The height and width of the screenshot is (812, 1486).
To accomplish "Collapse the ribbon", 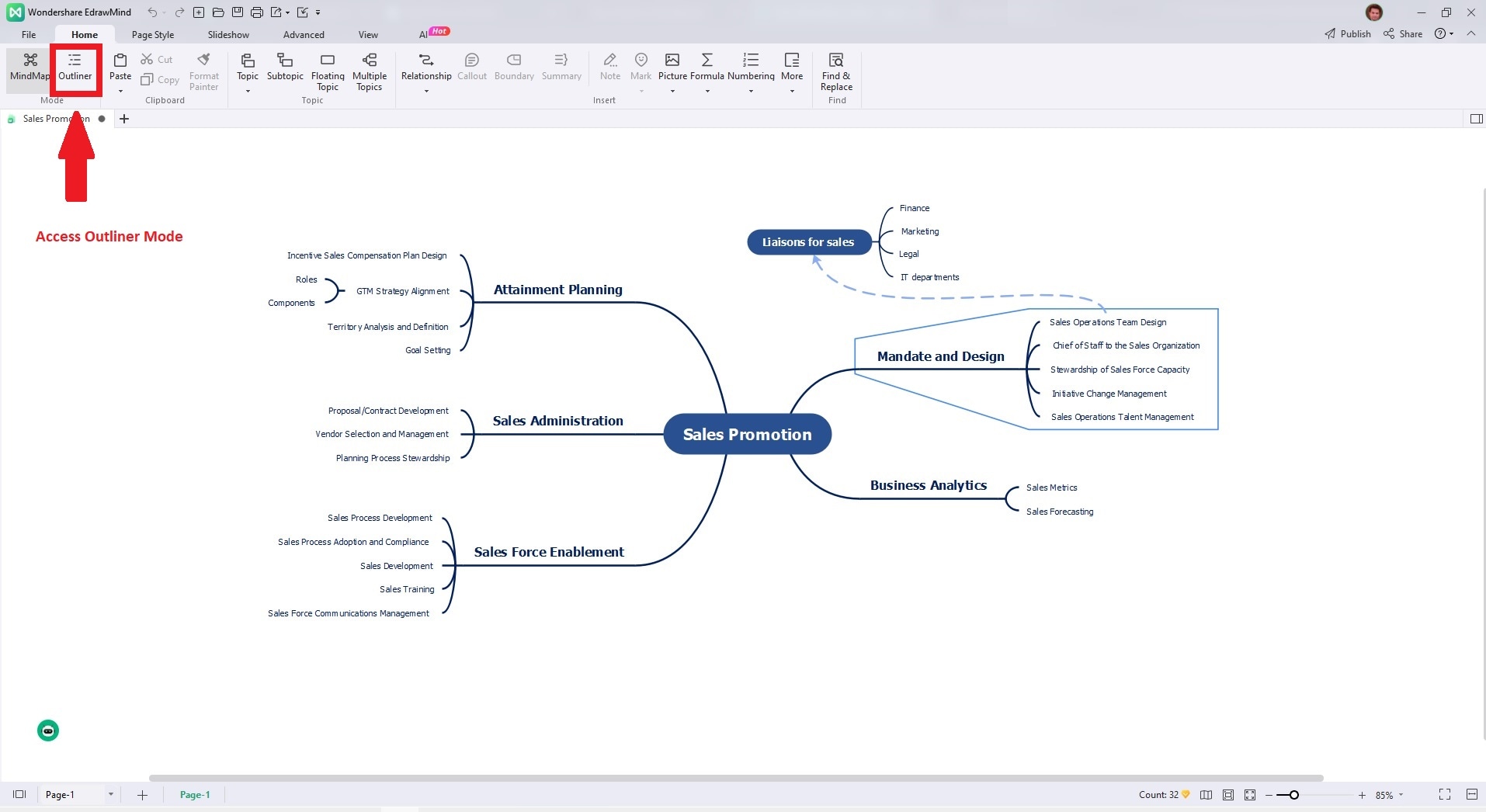I will [x=1470, y=33].
